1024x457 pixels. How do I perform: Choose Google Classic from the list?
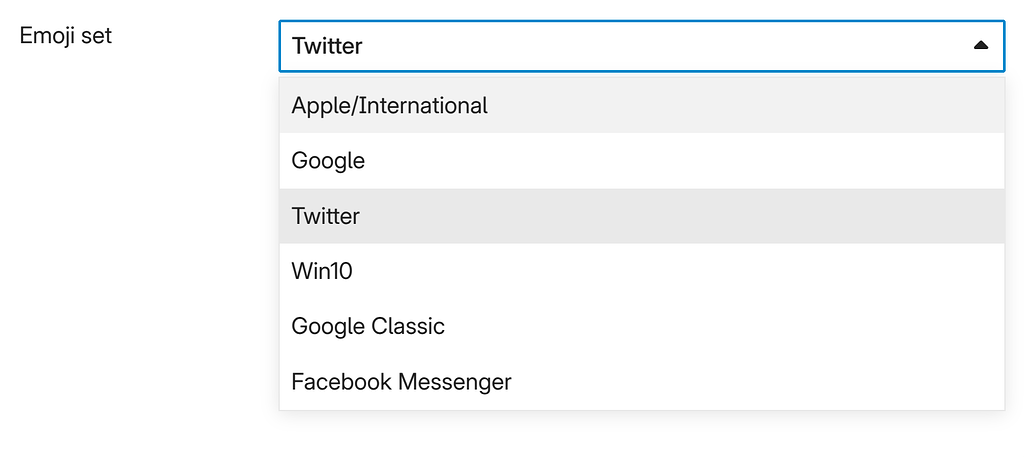(368, 326)
